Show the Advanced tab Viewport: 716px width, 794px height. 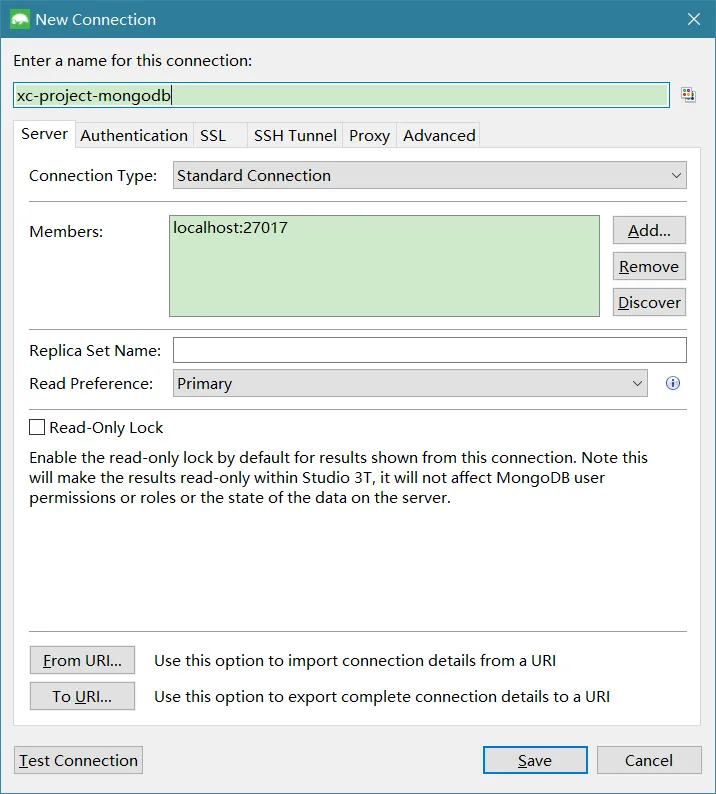tap(439, 135)
